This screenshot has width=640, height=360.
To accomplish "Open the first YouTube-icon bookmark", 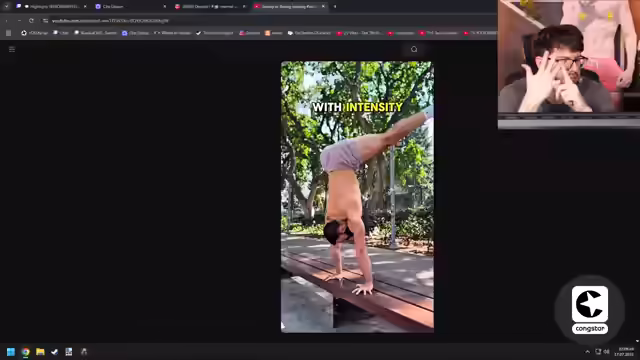I will (x=359, y=33).
